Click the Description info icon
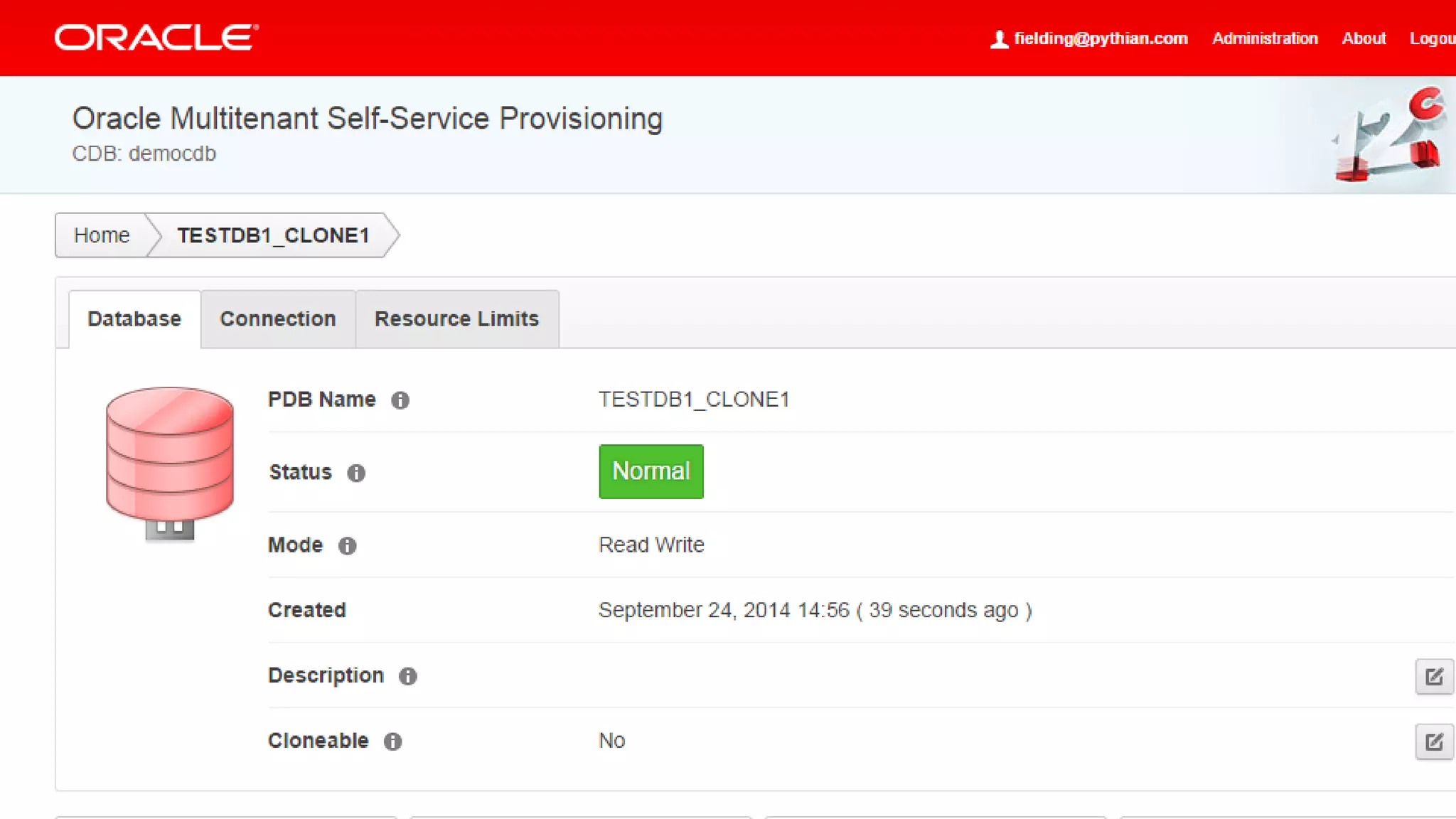Viewport: 1456px width, 819px height. (407, 676)
